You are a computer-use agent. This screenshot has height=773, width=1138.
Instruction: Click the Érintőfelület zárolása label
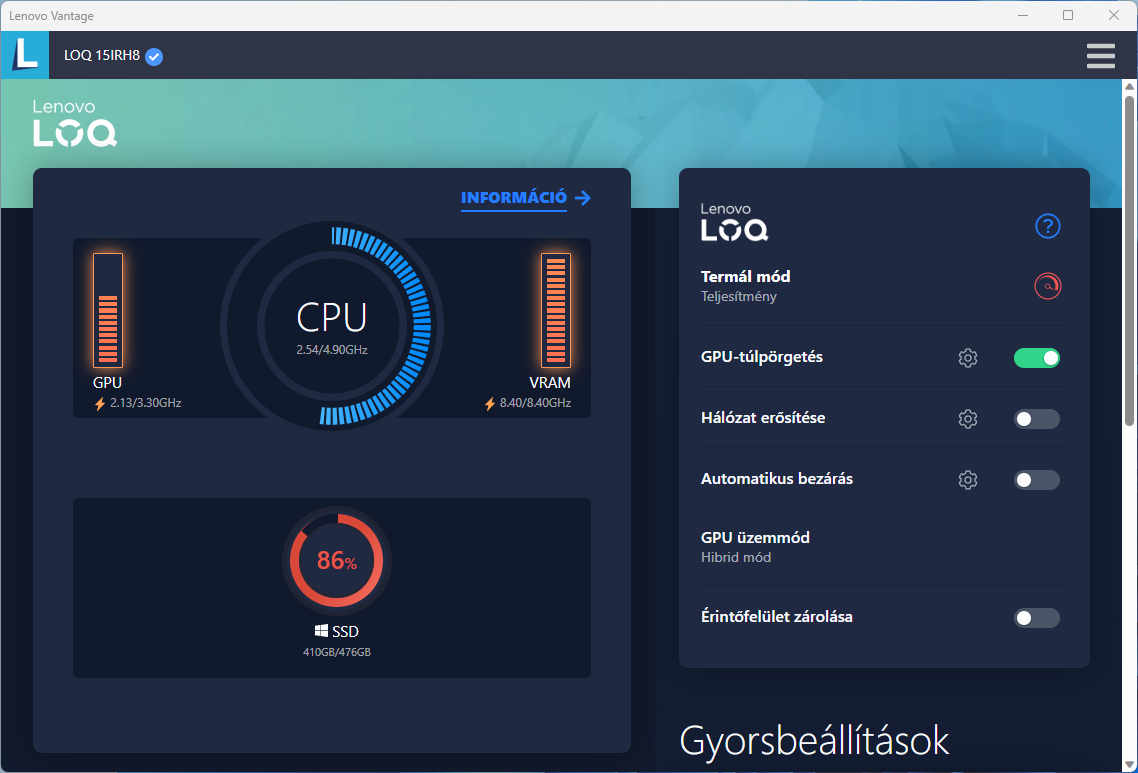777,617
